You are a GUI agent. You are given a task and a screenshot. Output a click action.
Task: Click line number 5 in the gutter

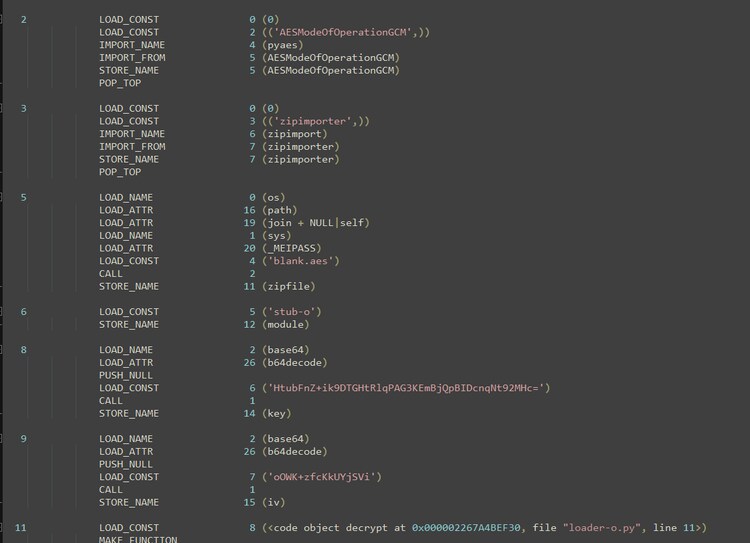coord(24,197)
